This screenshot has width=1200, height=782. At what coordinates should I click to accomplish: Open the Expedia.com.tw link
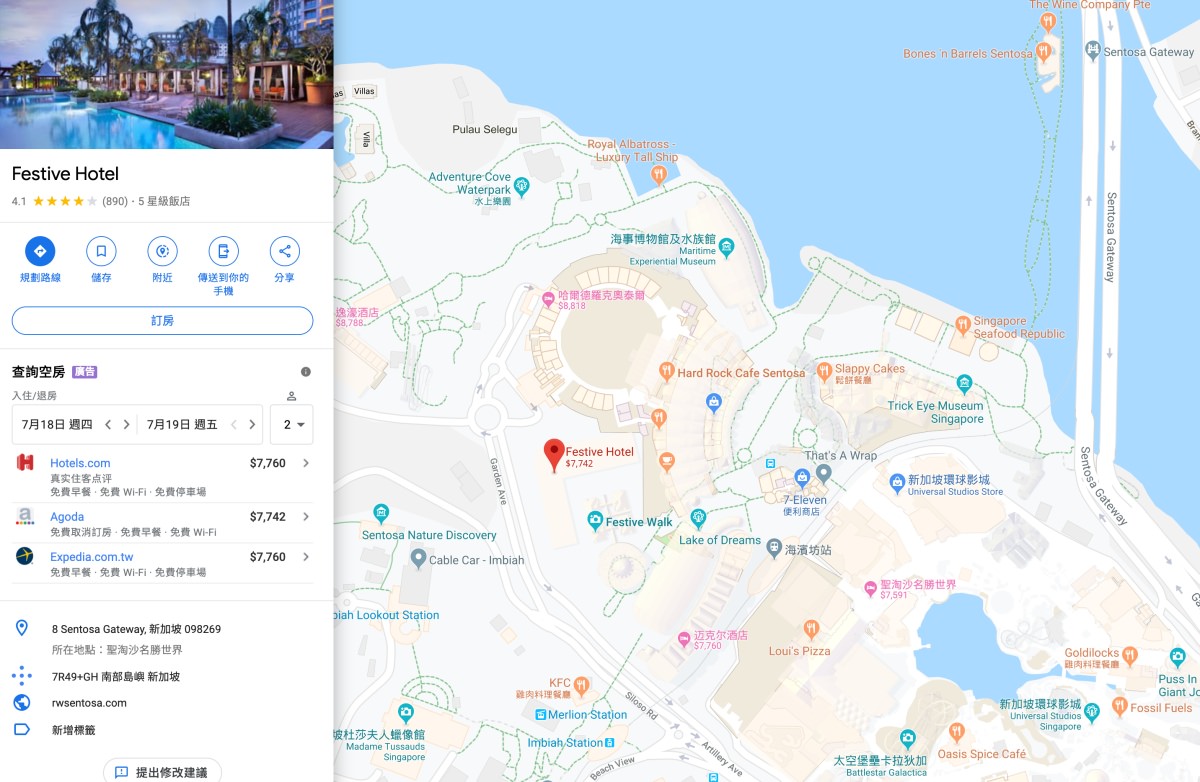(x=91, y=557)
